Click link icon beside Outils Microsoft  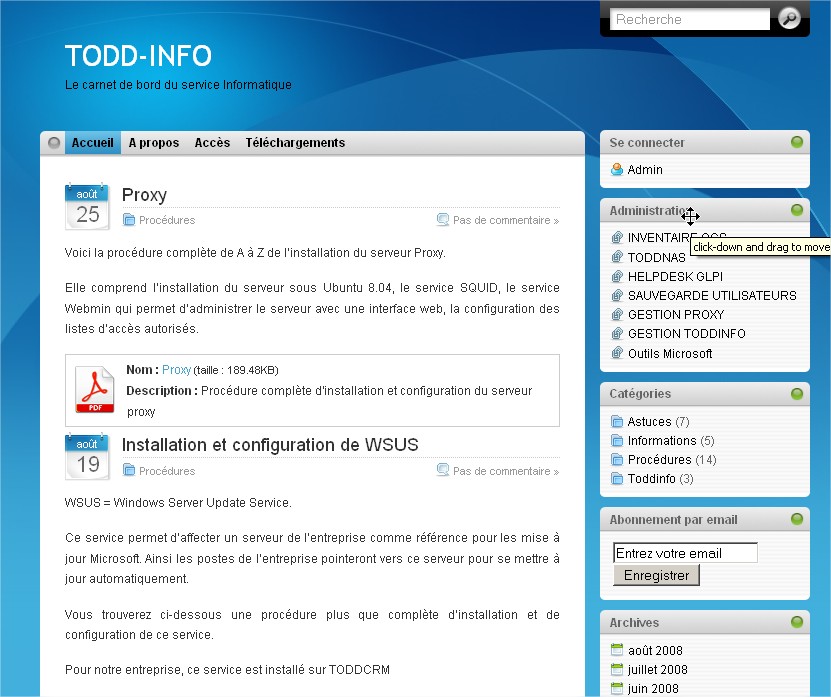click(617, 353)
